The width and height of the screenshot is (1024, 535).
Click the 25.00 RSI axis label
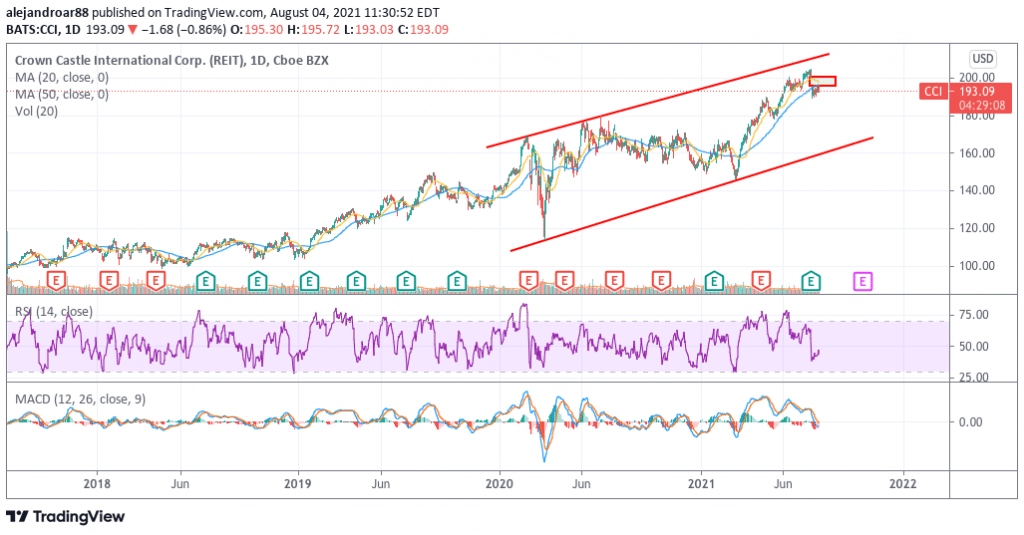tap(973, 378)
